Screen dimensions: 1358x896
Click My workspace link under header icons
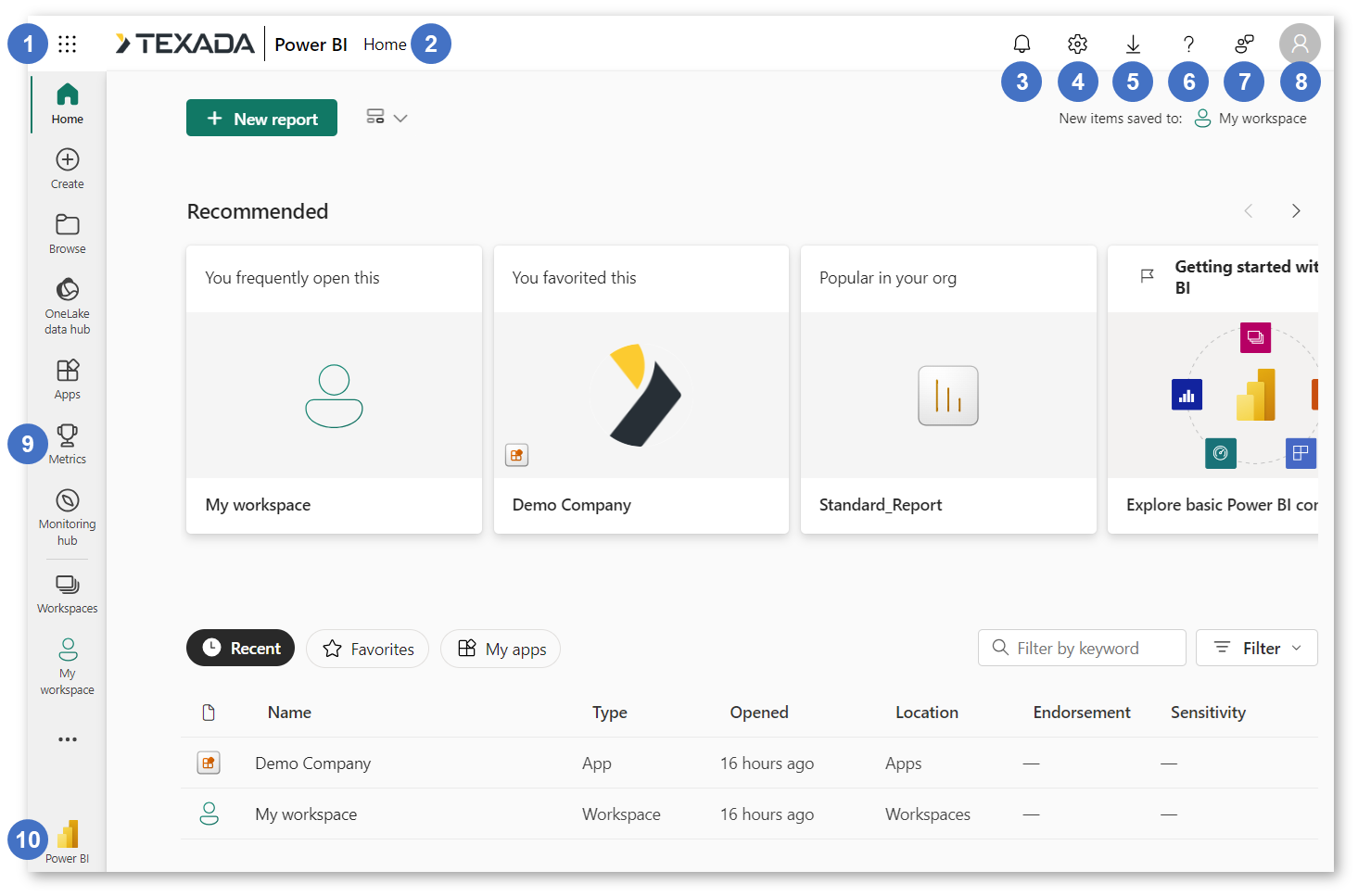[1250, 119]
